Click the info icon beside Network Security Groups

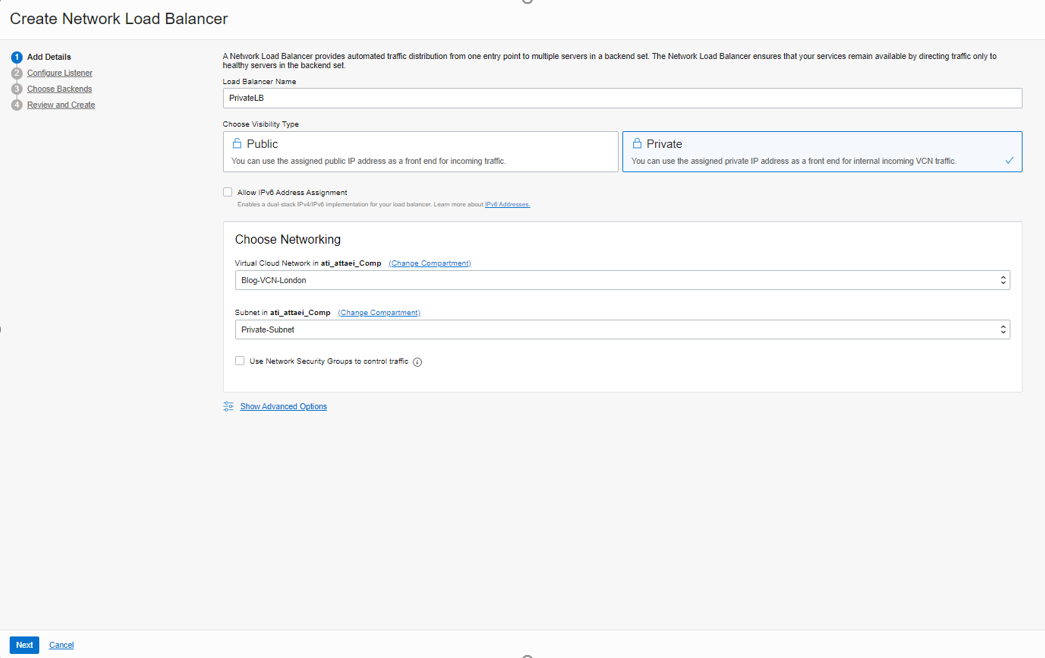tap(418, 362)
